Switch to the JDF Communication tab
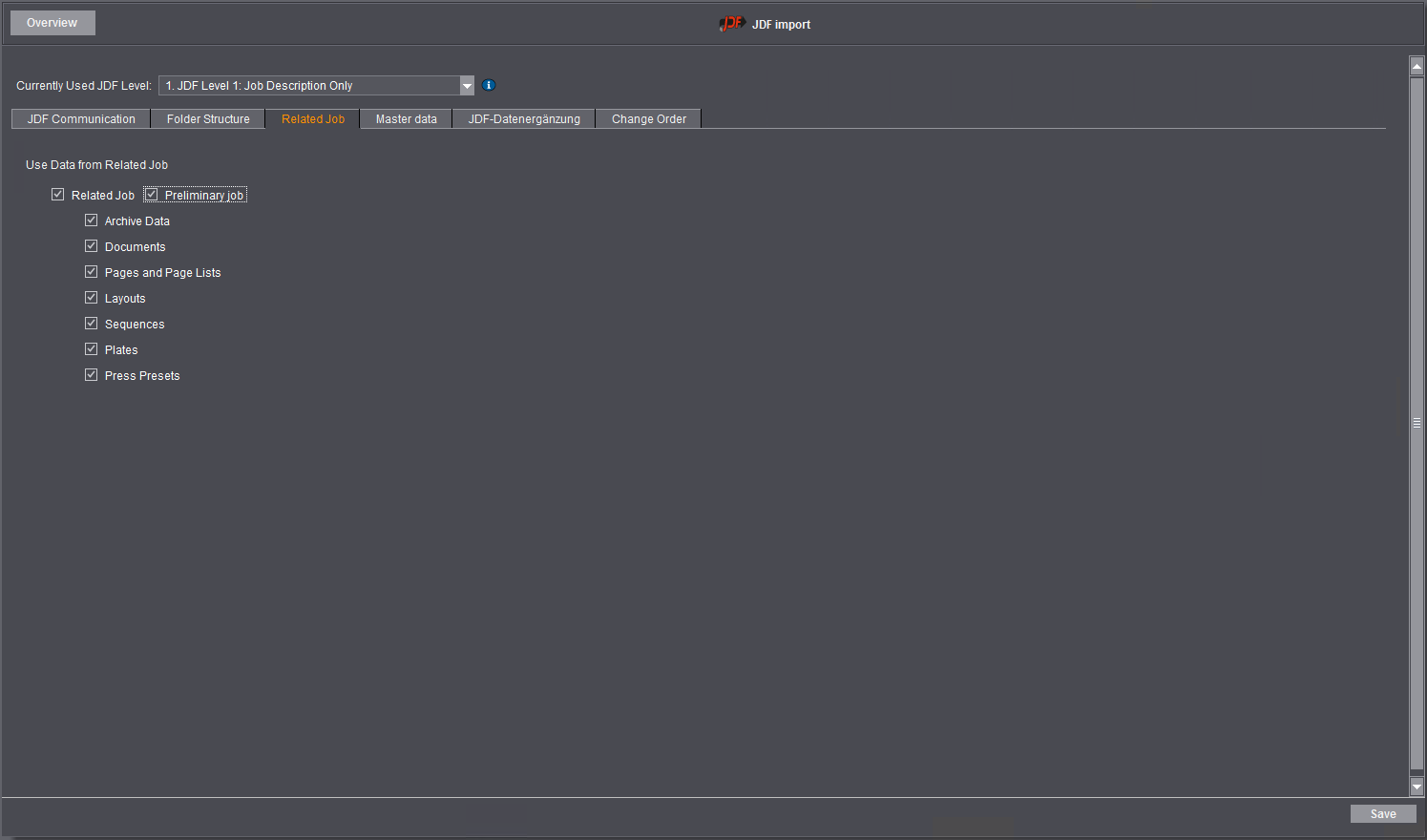The width and height of the screenshot is (1427, 840). point(80,118)
